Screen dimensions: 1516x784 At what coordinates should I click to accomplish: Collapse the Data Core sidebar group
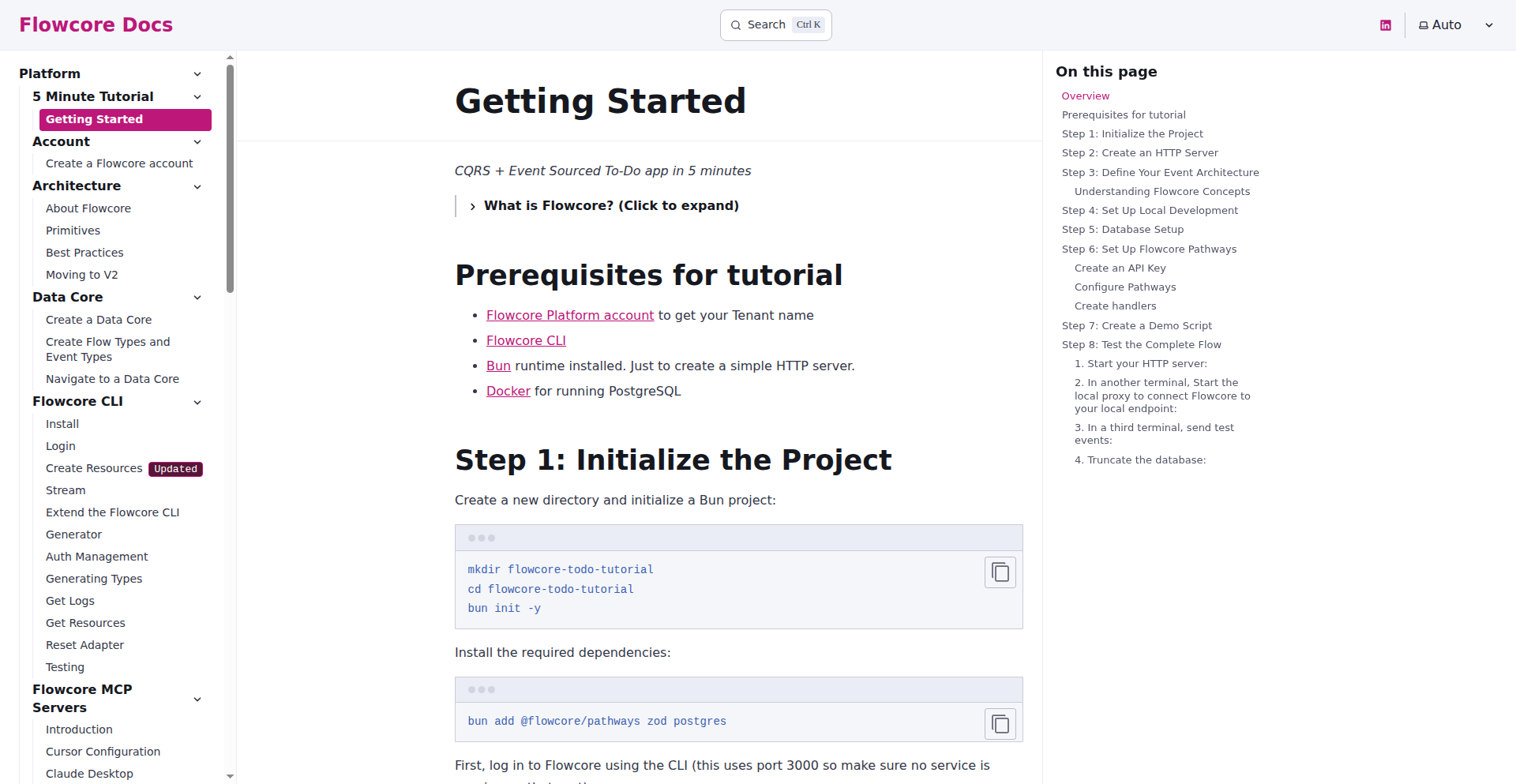(197, 298)
